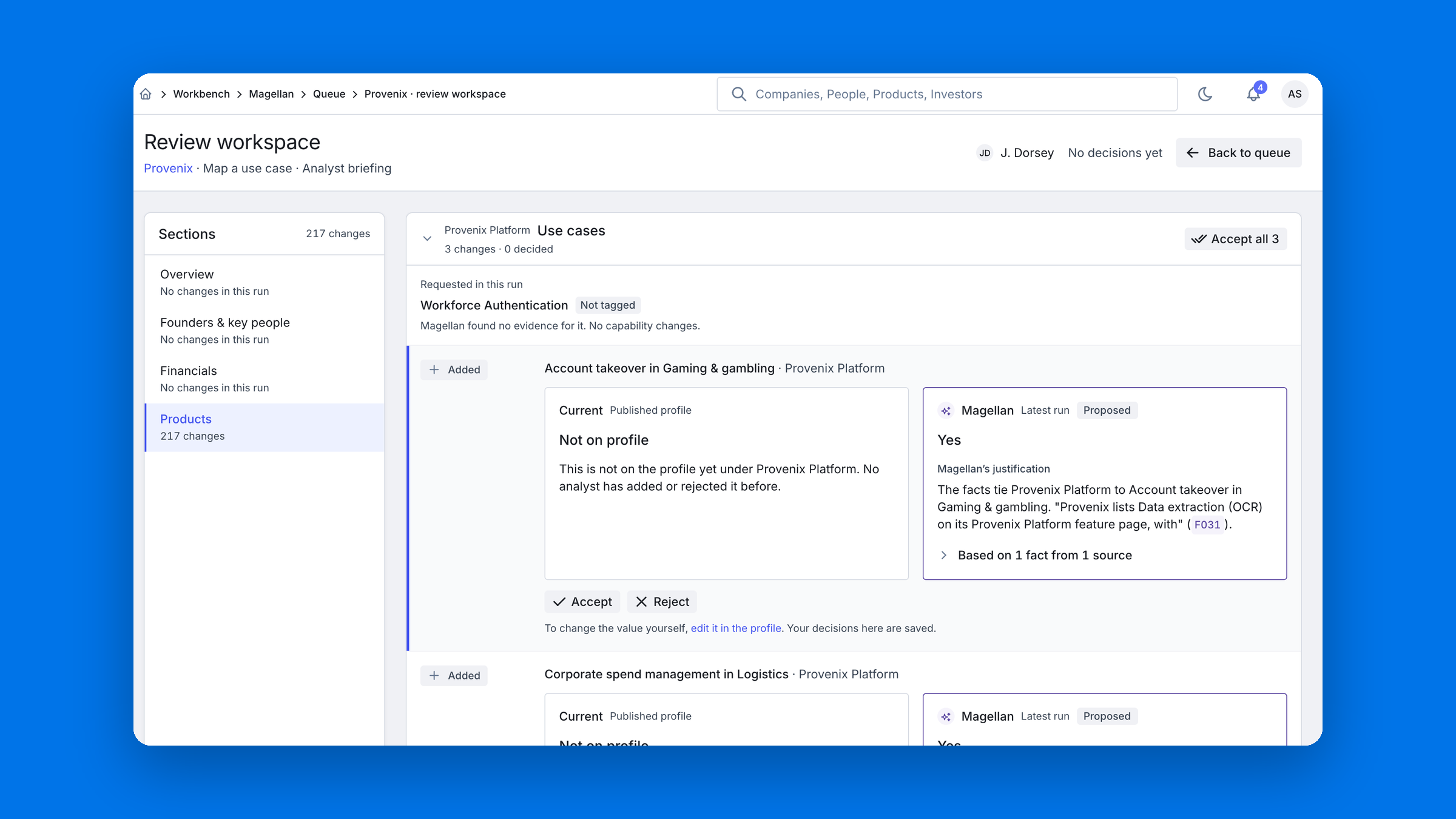Select the Financials section
This screenshot has width=1456, height=819.
pyautogui.click(x=265, y=379)
